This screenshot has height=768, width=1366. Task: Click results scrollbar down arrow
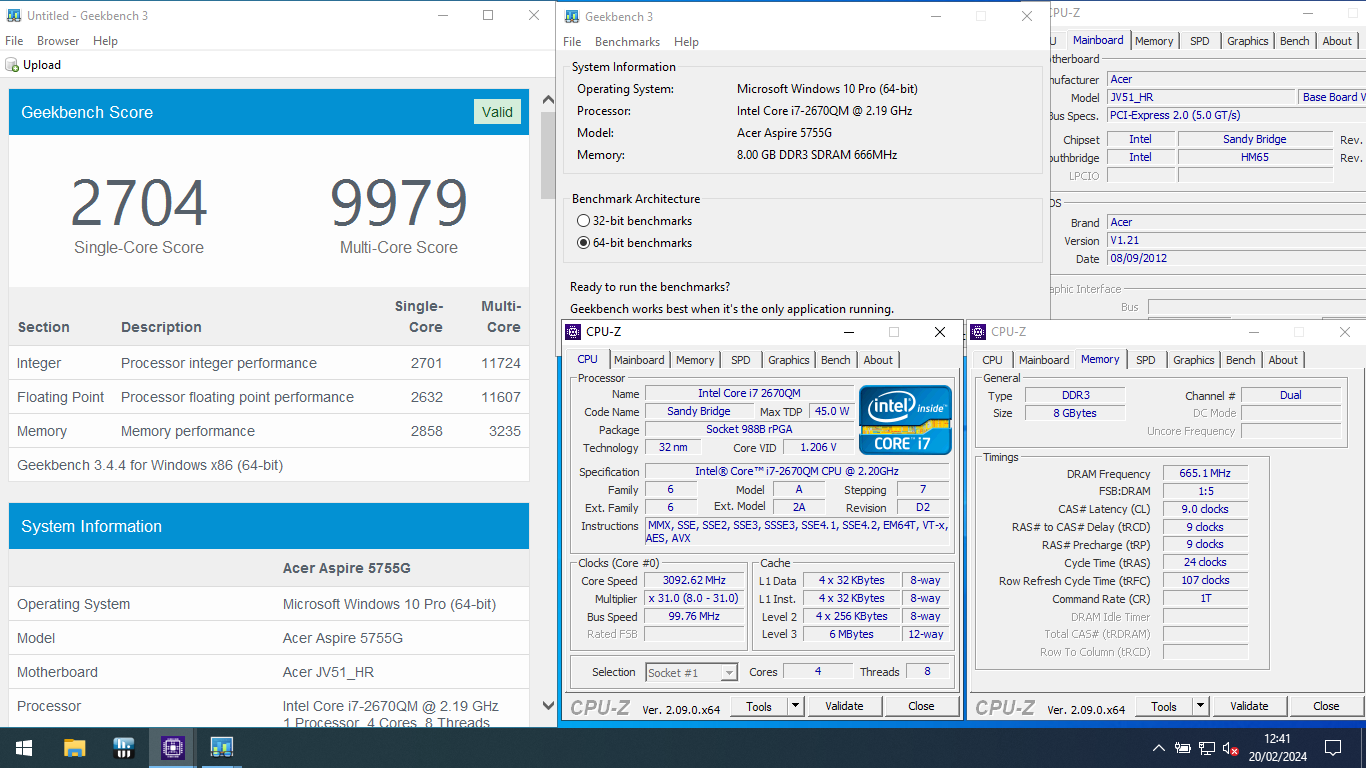tap(547, 705)
